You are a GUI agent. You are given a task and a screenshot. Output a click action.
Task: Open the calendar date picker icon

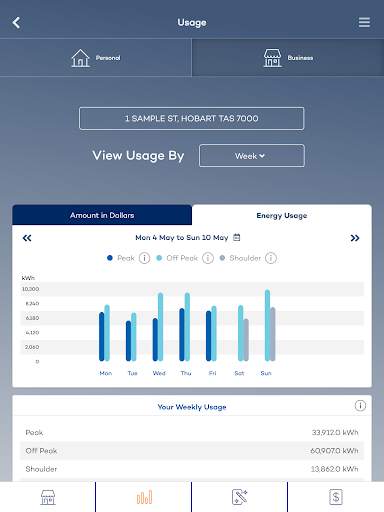tap(236, 237)
